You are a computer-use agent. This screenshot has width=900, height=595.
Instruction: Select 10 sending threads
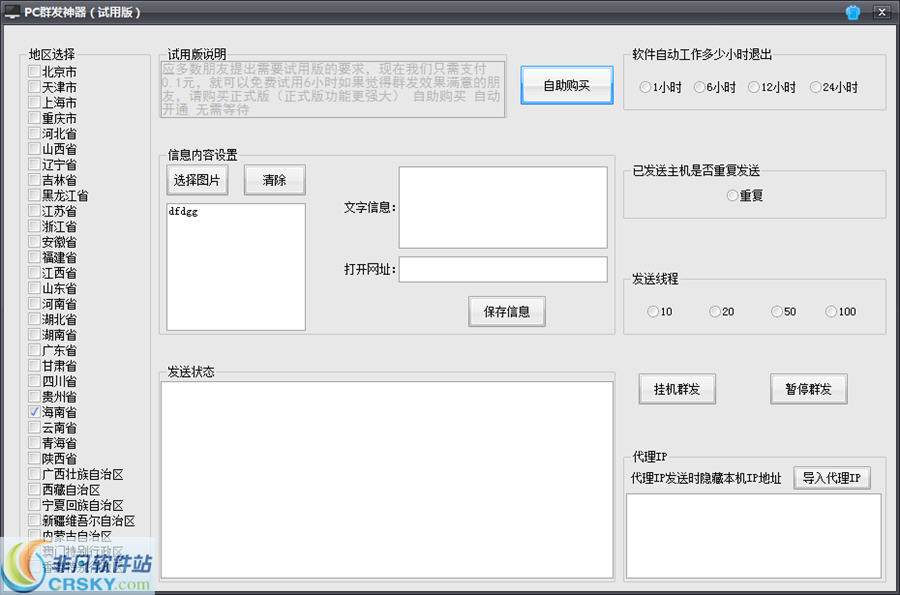[652, 311]
